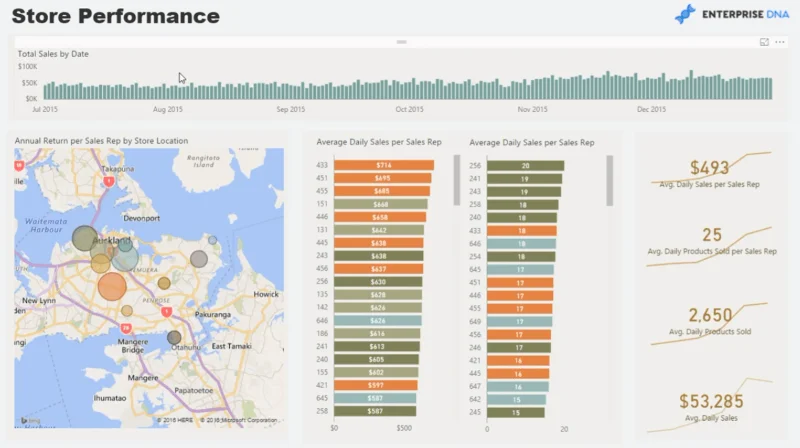Select the $714 bar for rep 433
Screen dimensions: 800x448
coord(384,165)
